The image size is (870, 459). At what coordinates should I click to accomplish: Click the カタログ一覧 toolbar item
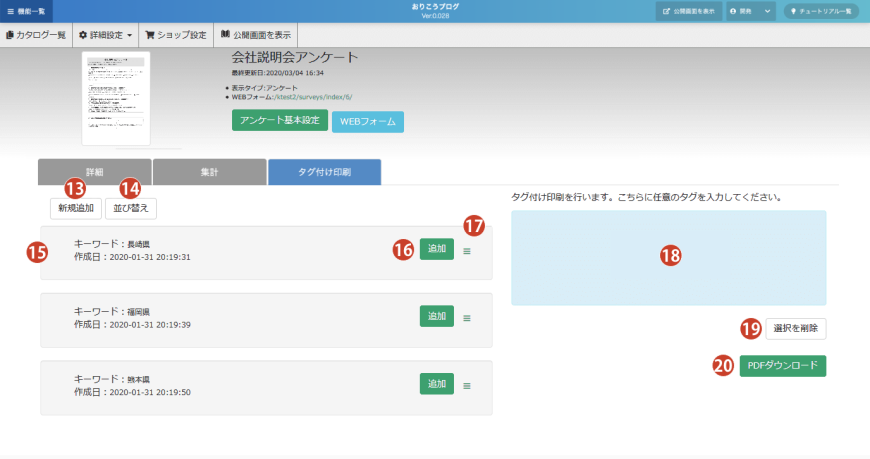click(36, 35)
